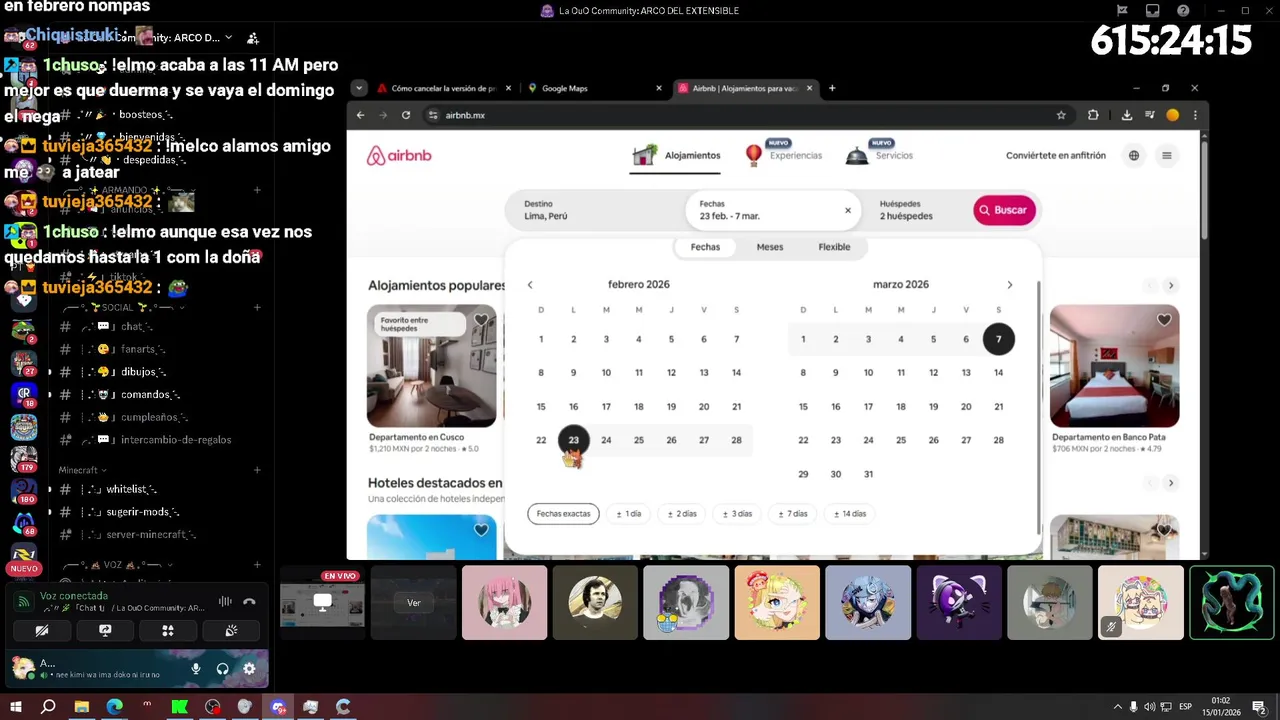Open the activities launcher button
This screenshot has width=1280, height=720.
(168, 630)
